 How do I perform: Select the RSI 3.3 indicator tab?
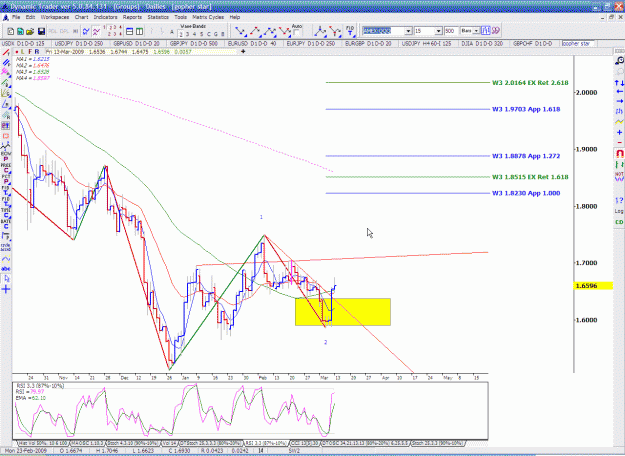[x=265, y=443]
